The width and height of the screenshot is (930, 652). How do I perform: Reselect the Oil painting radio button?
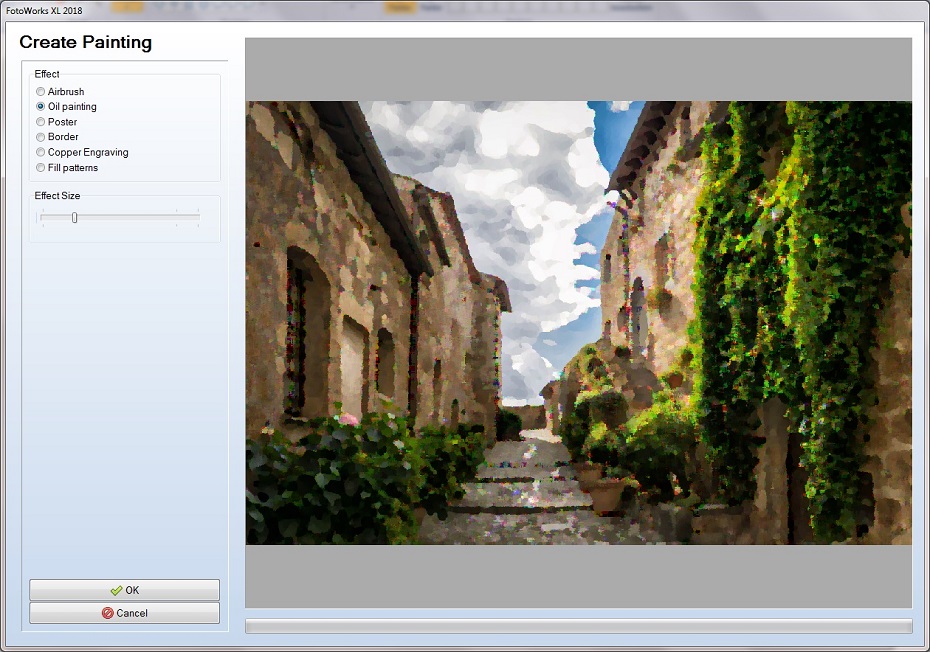click(x=40, y=106)
